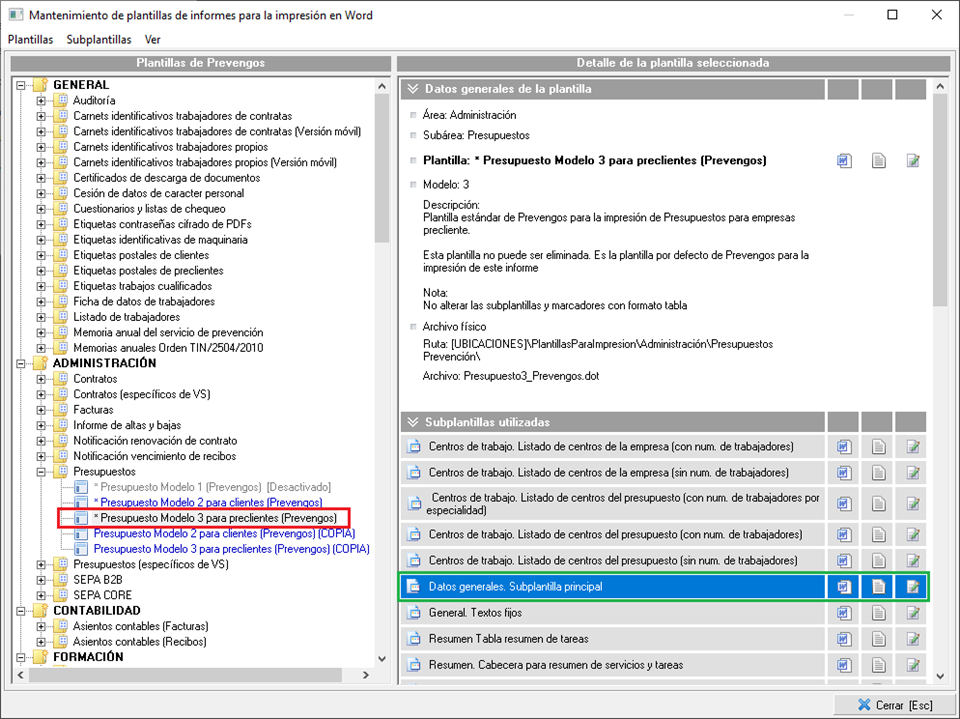The image size is (960, 719).
Task: Click document icon for 'Resumen Tabla resumen de tareas'
Action: [878, 638]
